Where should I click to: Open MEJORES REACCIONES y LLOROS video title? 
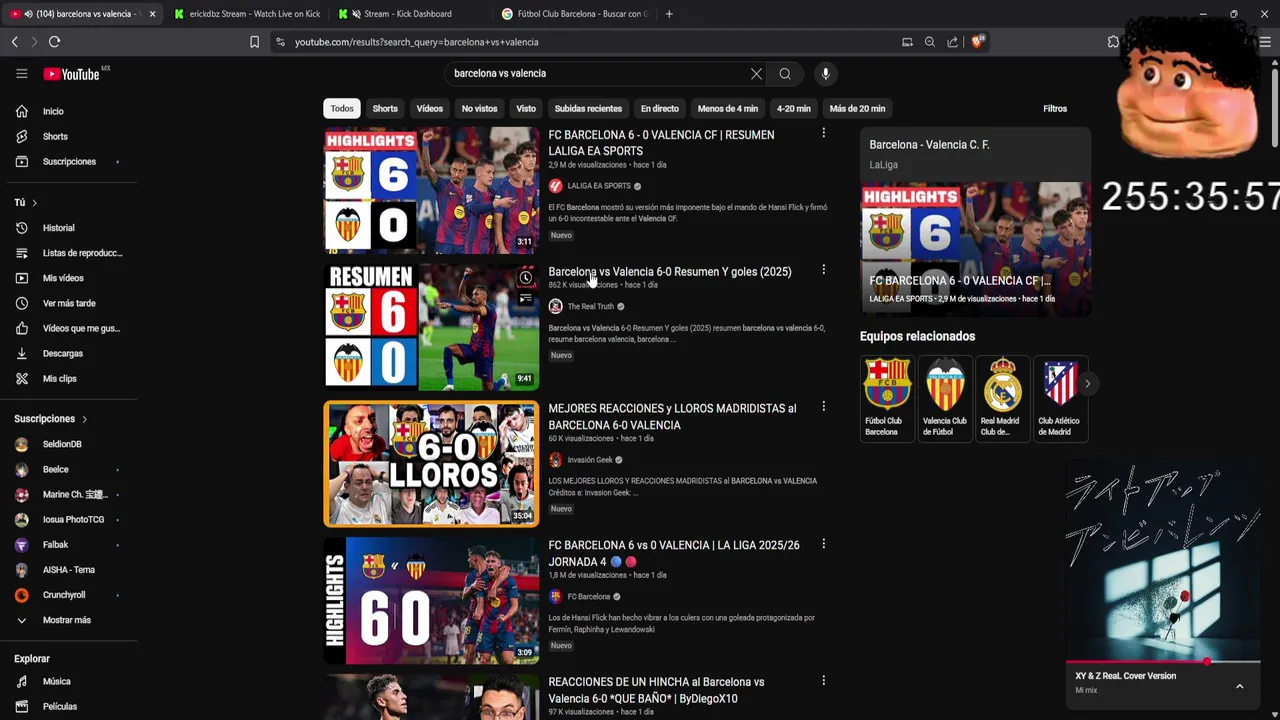(672, 417)
